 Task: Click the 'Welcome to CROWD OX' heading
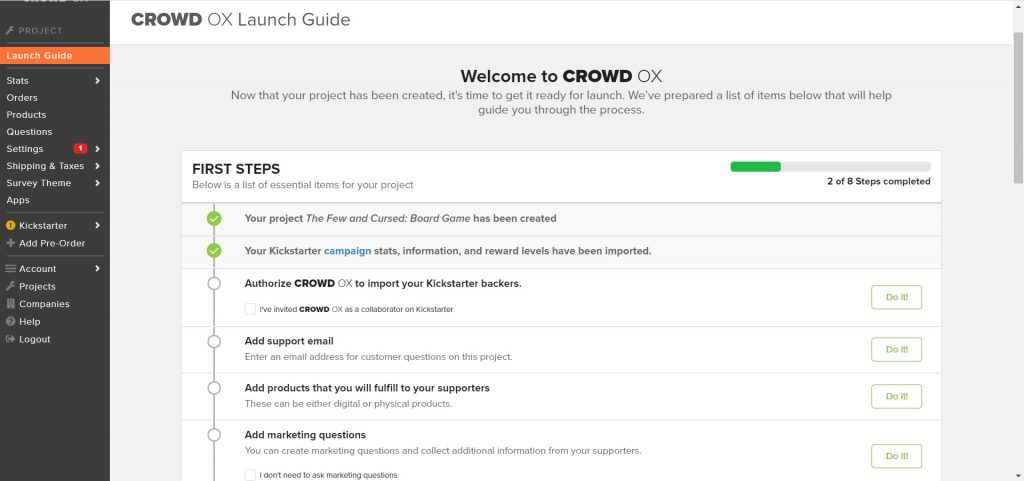pos(561,76)
